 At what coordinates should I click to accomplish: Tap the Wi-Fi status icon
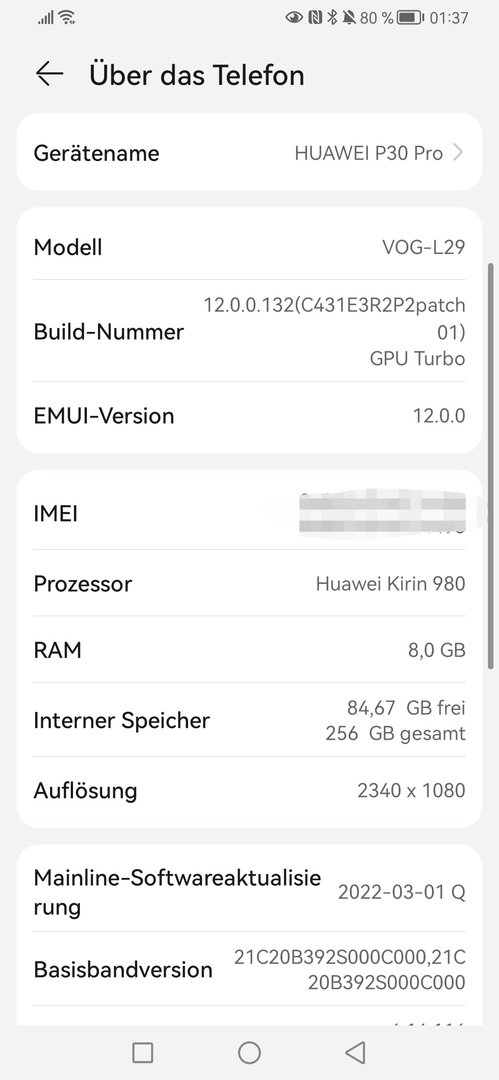click(x=67, y=17)
